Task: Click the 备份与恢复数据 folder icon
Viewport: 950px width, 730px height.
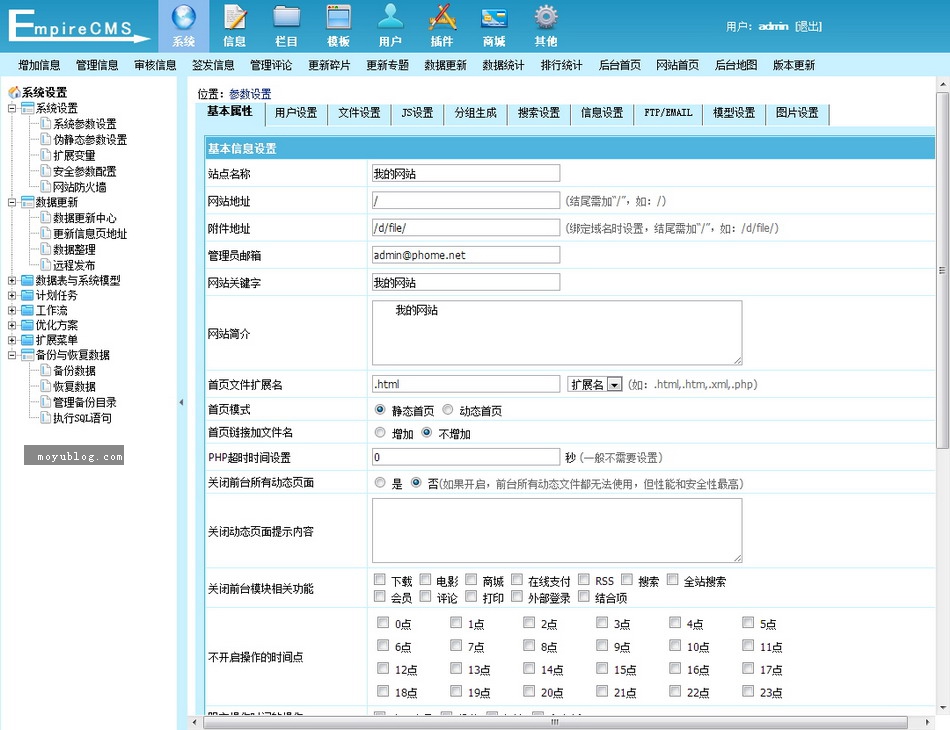Action: tap(27, 354)
